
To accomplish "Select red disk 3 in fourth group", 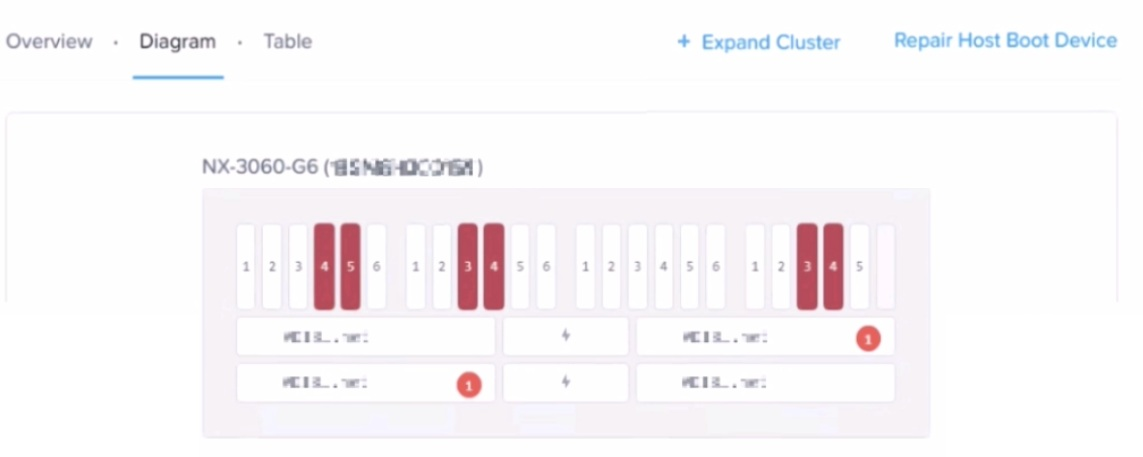I will 807,266.
